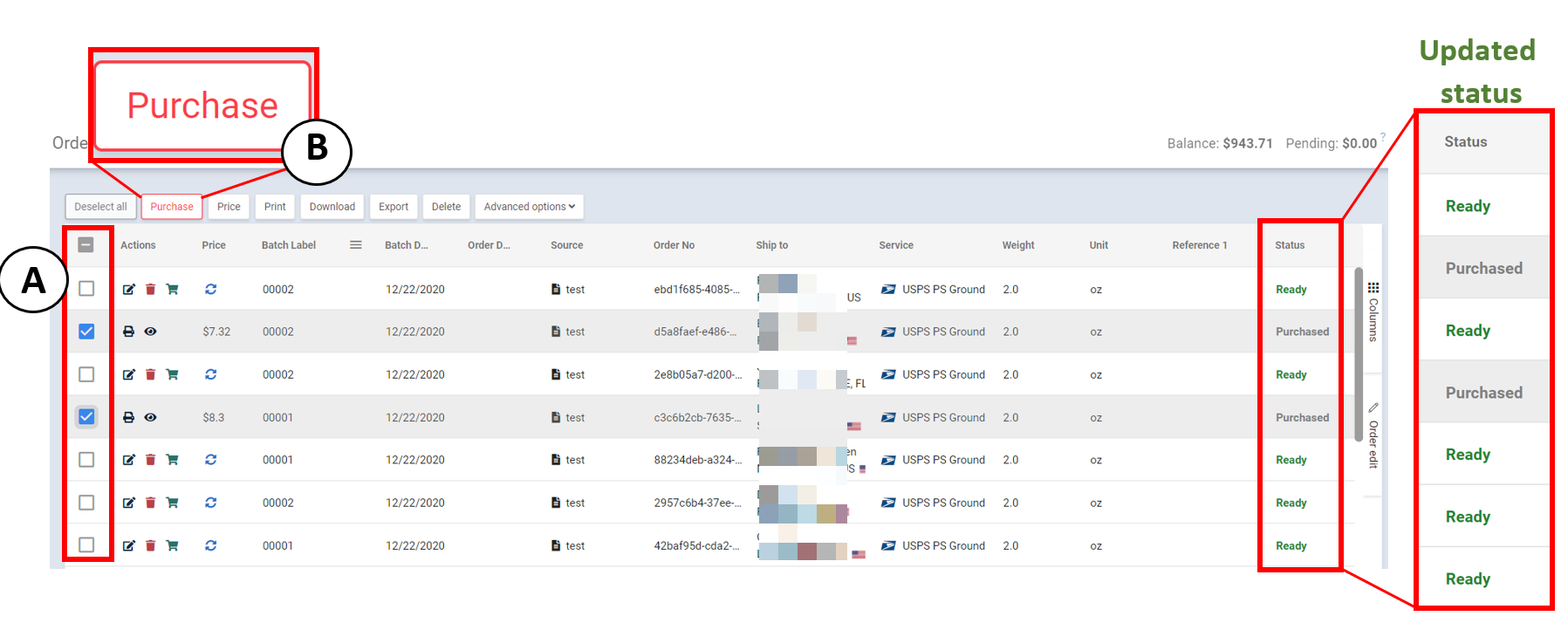Sort by the Weight column header
The width and height of the screenshot is (1568, 623).
(1018, 245)
